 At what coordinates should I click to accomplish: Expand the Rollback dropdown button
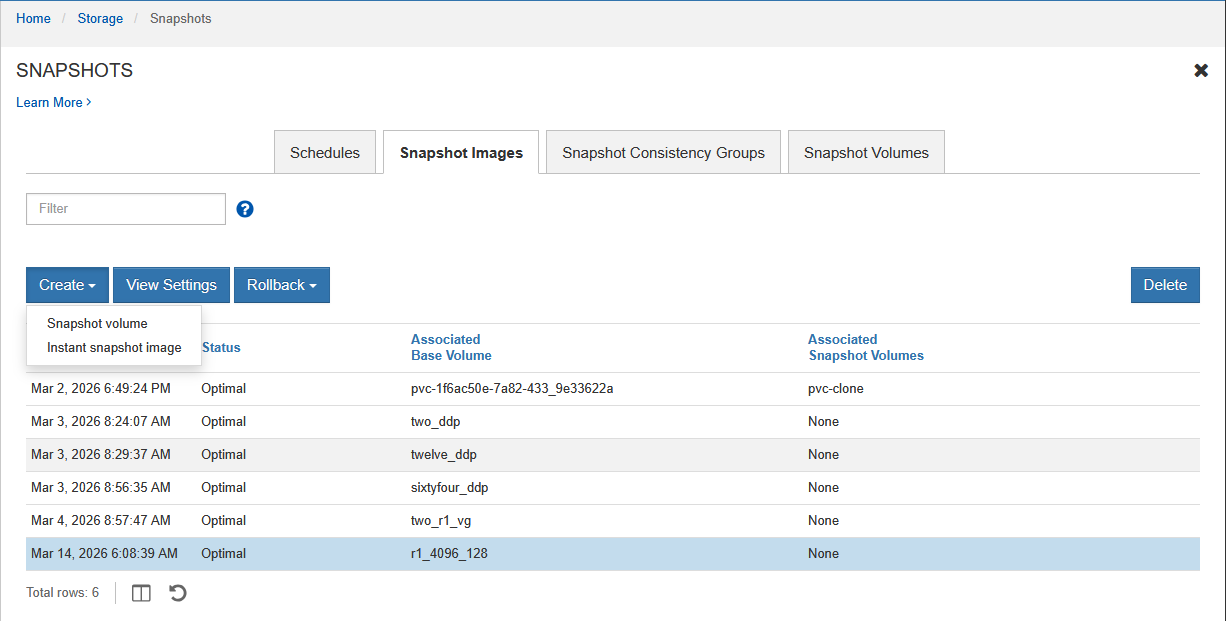(282, 285)
